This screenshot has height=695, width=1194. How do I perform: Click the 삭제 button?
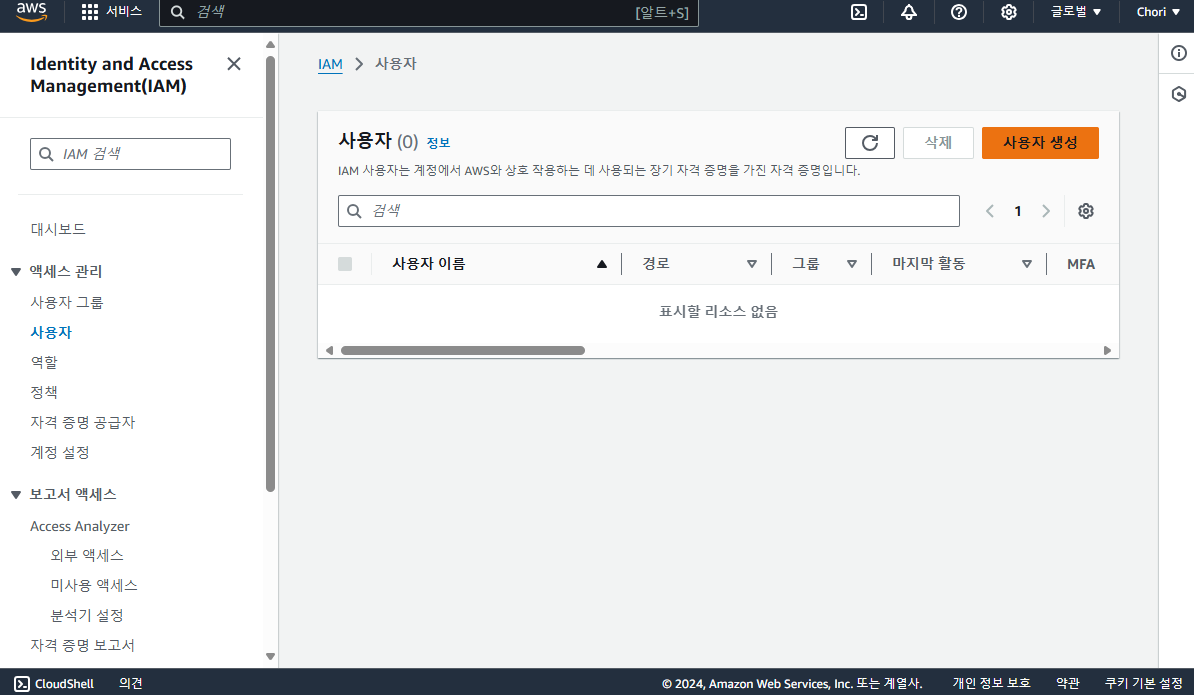pyautogui.click(x=938, y=143)
